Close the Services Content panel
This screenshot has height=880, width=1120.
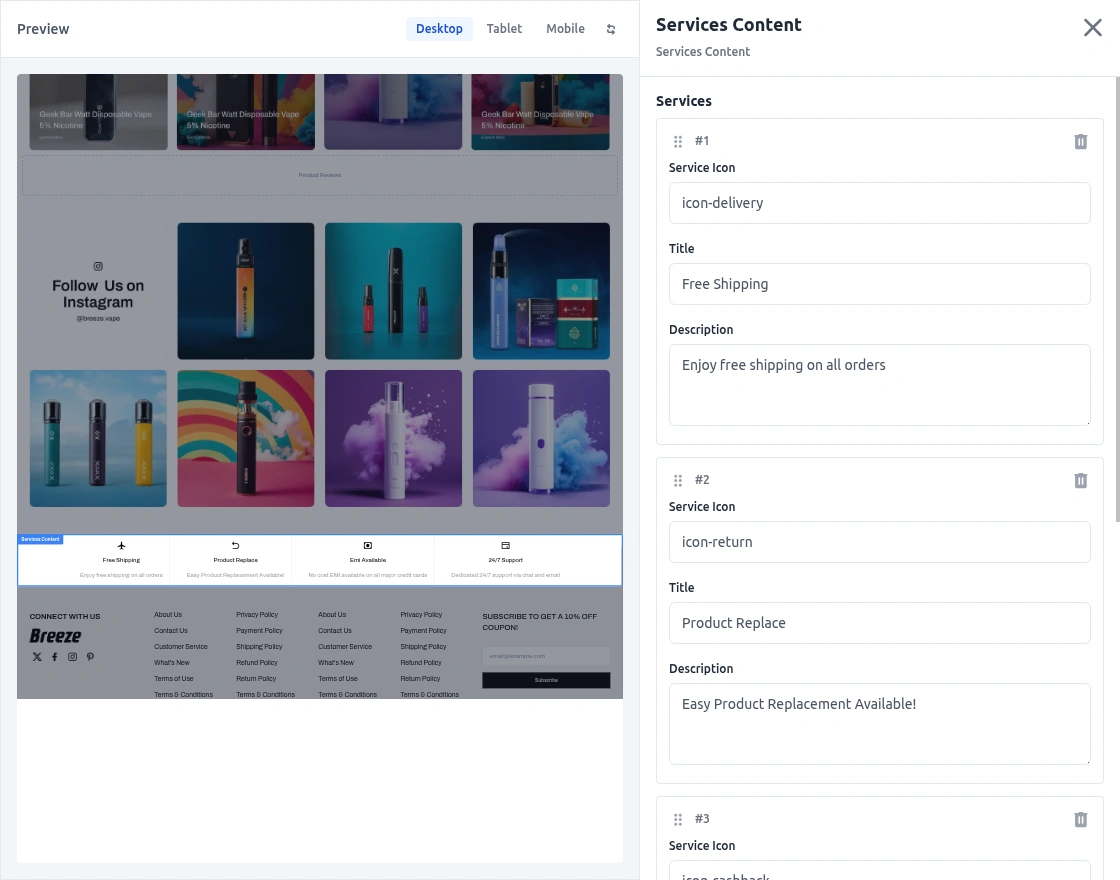tap(1092, 28)
